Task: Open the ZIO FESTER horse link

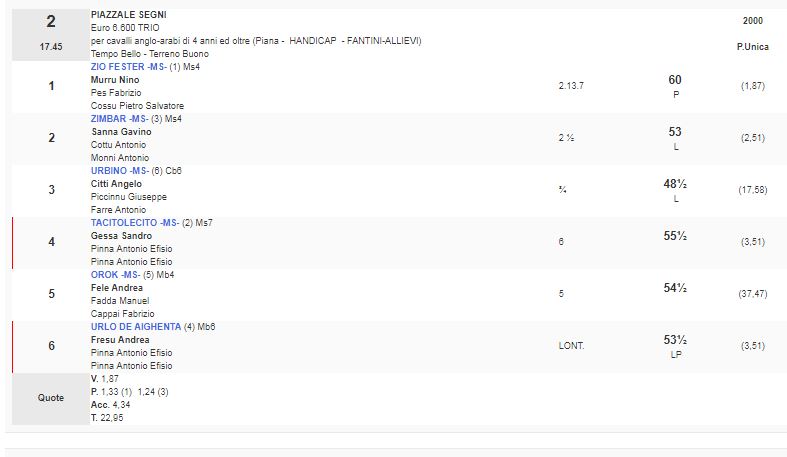Action: [x=119, y=67]
